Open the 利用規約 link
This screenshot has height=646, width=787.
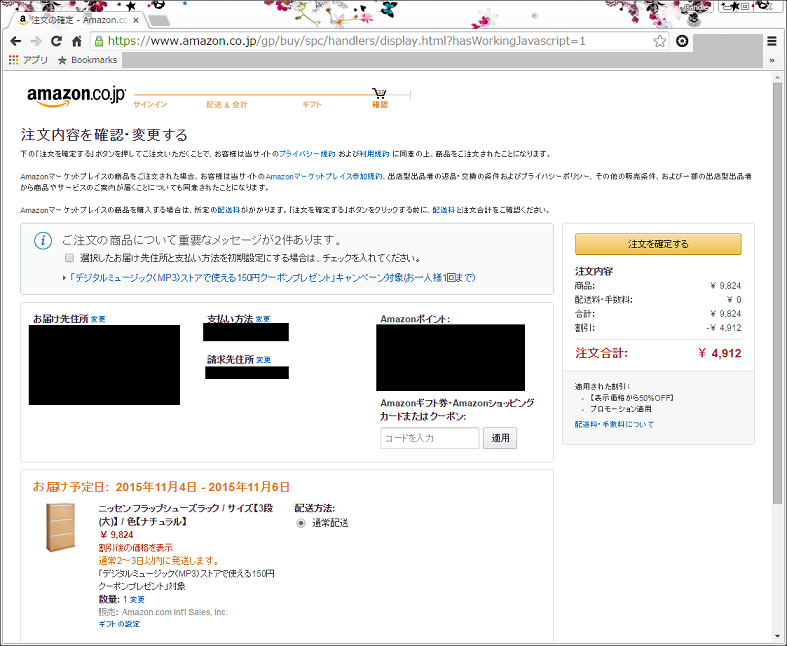pyautogui.click(x=374, y=154)
